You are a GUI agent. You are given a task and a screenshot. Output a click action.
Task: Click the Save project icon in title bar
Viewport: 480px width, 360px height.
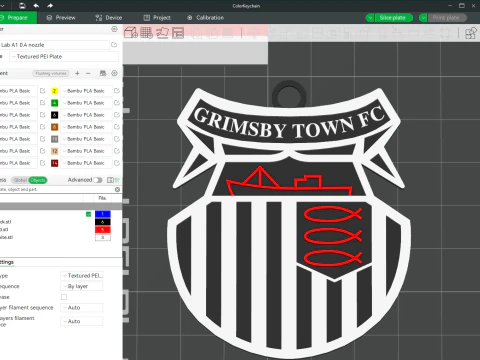point(22,6)
